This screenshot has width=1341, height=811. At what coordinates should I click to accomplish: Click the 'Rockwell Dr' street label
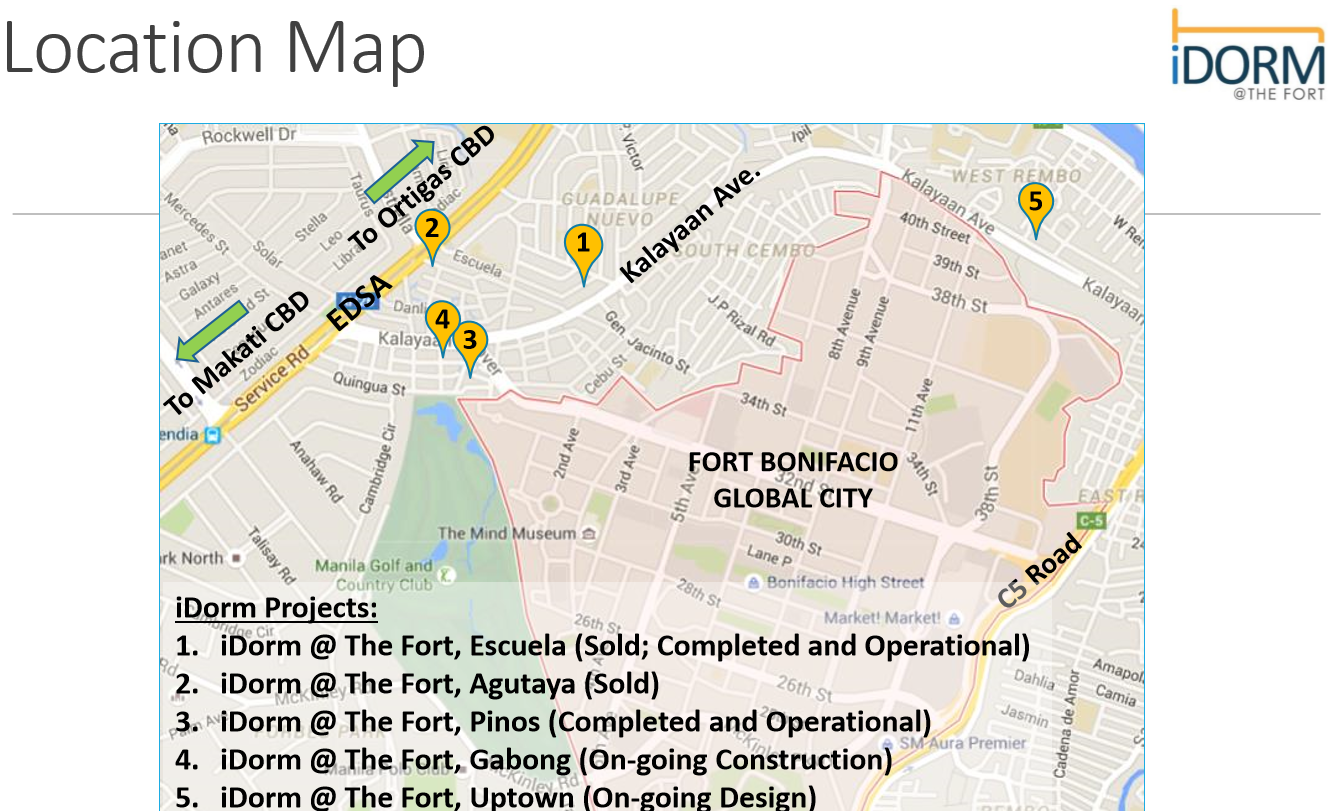click(249, 135)
